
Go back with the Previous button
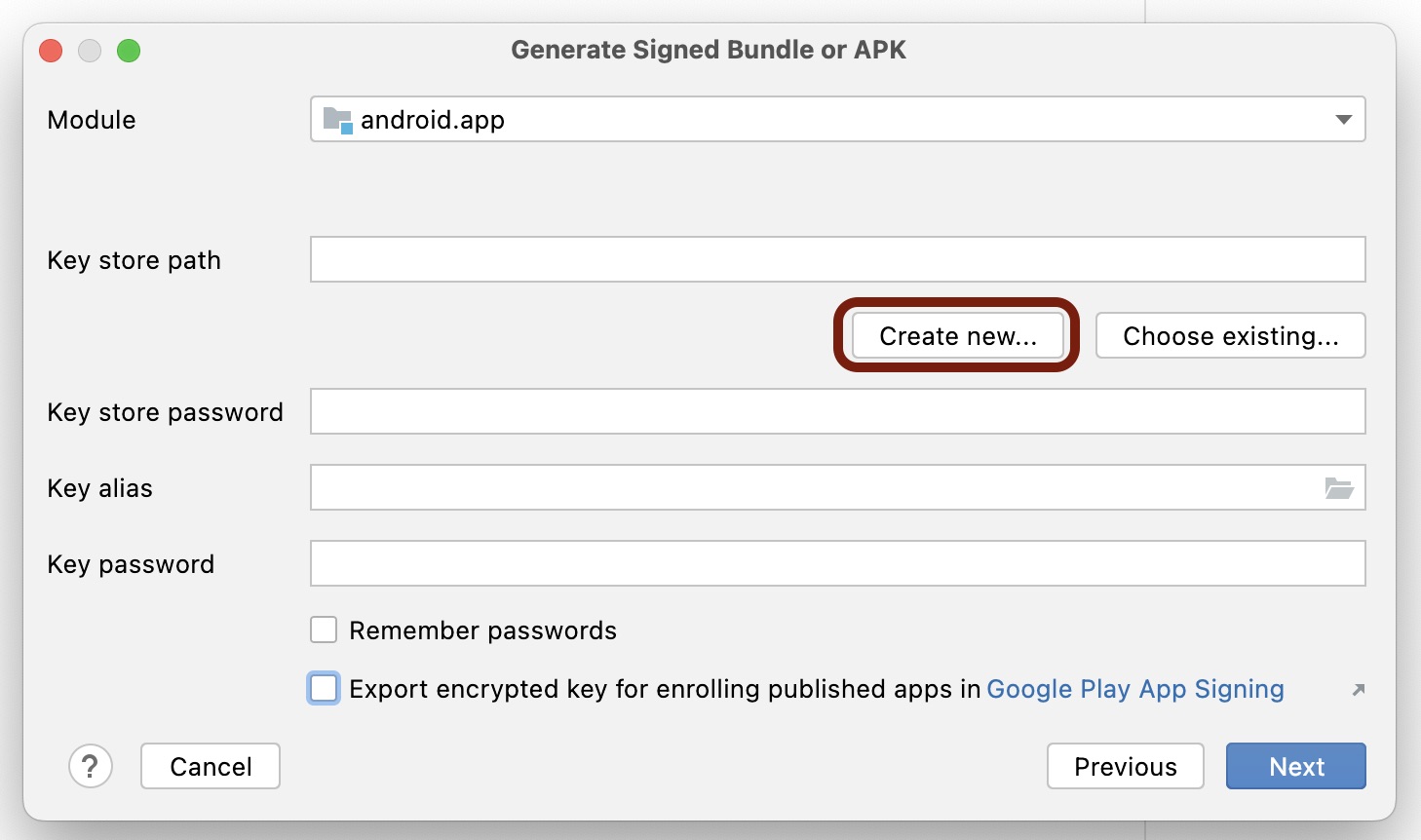point(1125,766)
